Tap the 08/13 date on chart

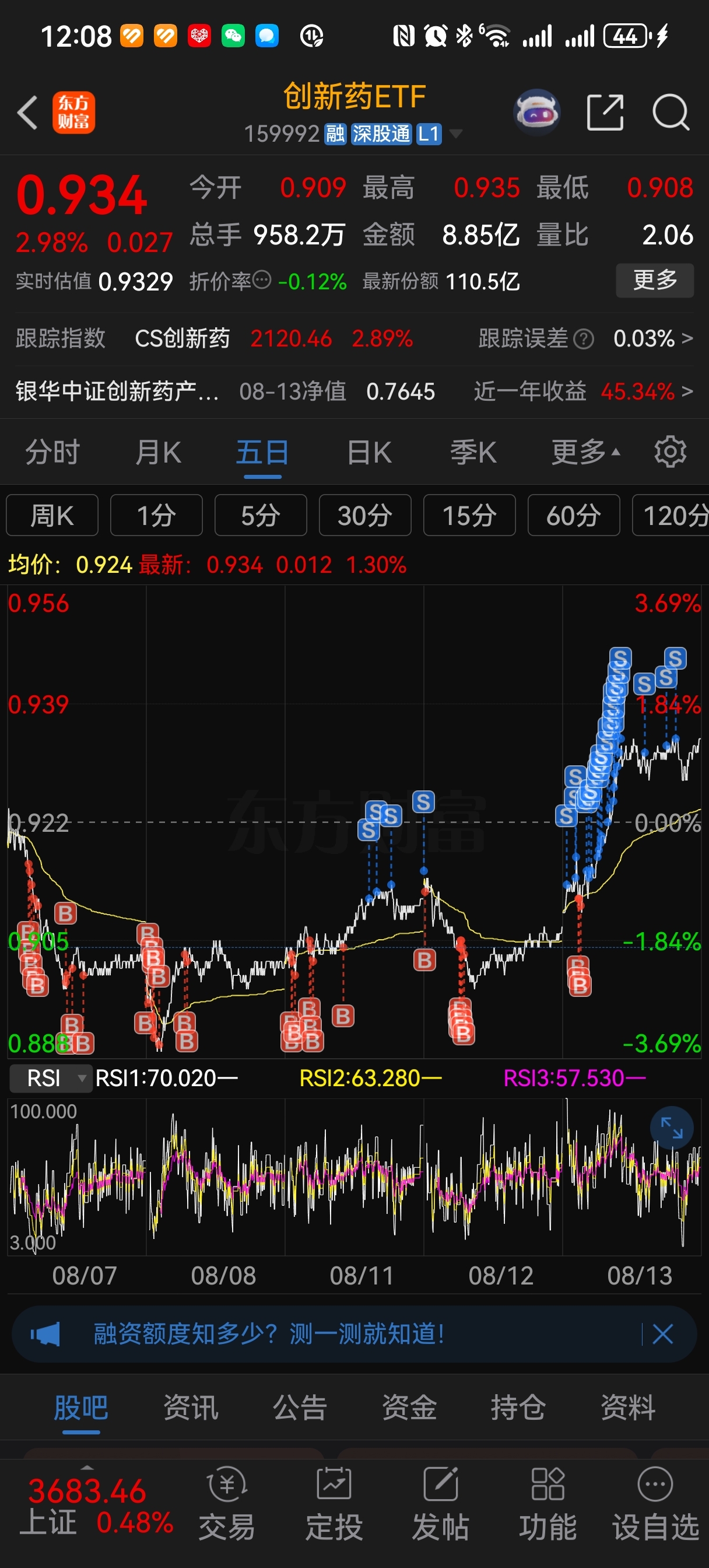[640, 1275]
